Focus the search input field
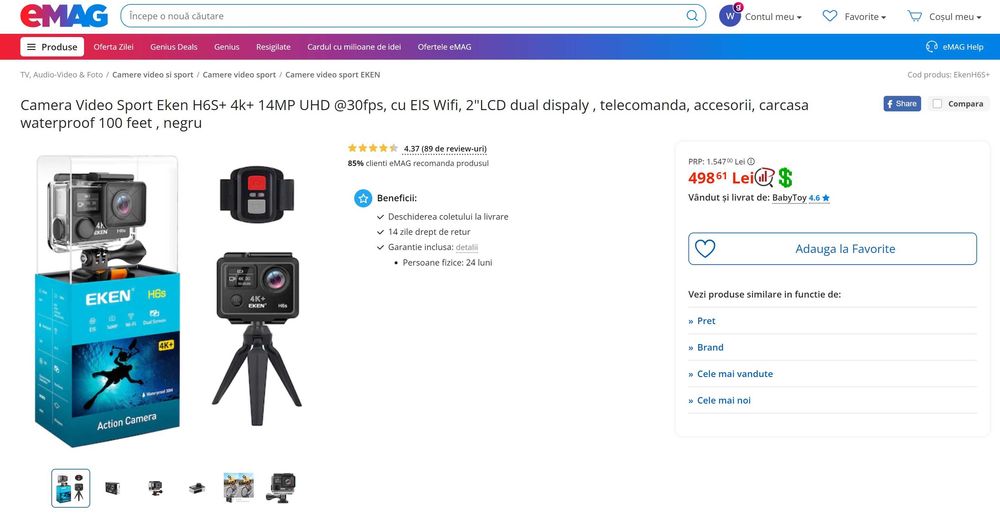The image size is (1000, 524). pos(400,16)
